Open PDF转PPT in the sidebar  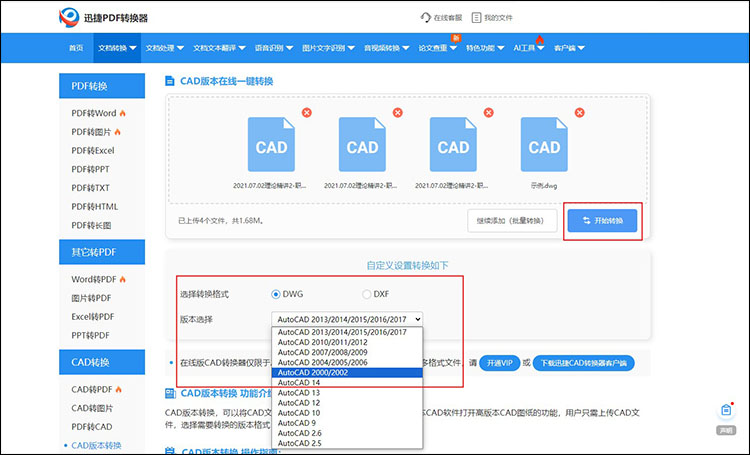pos(90,169)
